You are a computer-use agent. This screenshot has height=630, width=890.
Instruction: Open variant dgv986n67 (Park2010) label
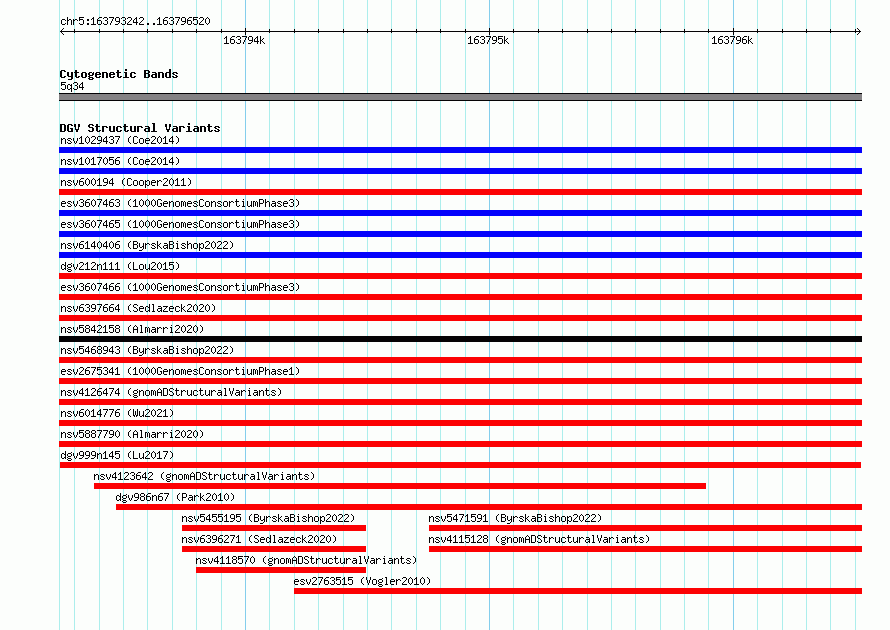(175, 497)
